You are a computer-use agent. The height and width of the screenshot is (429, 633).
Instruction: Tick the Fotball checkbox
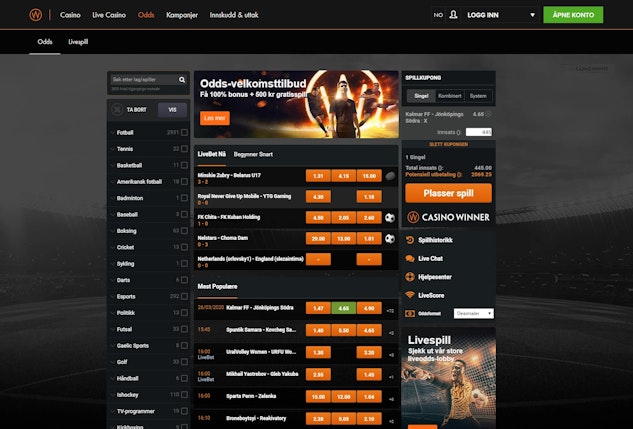click(x=184, y=132)
